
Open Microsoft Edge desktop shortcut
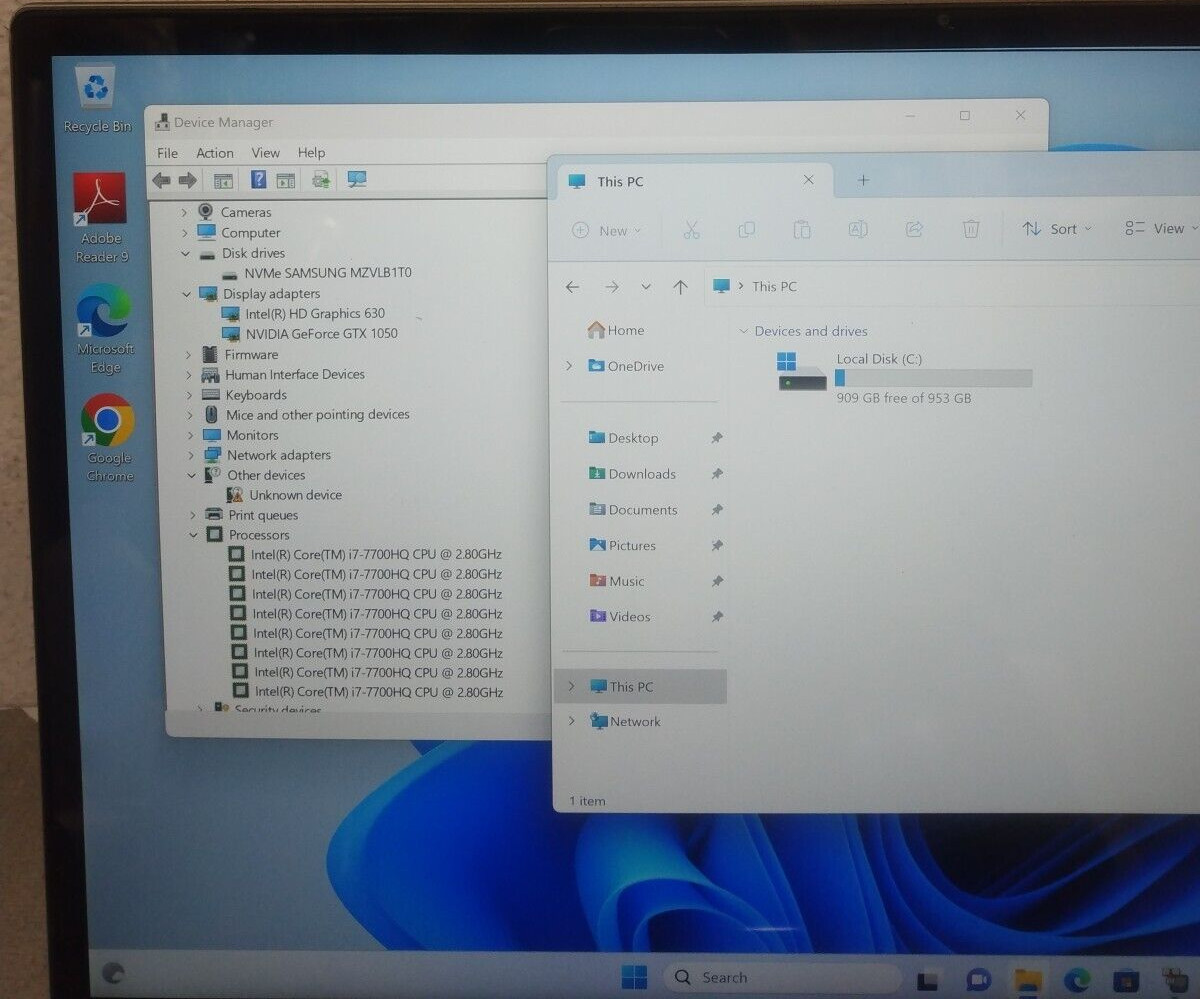tap(105, 329)
